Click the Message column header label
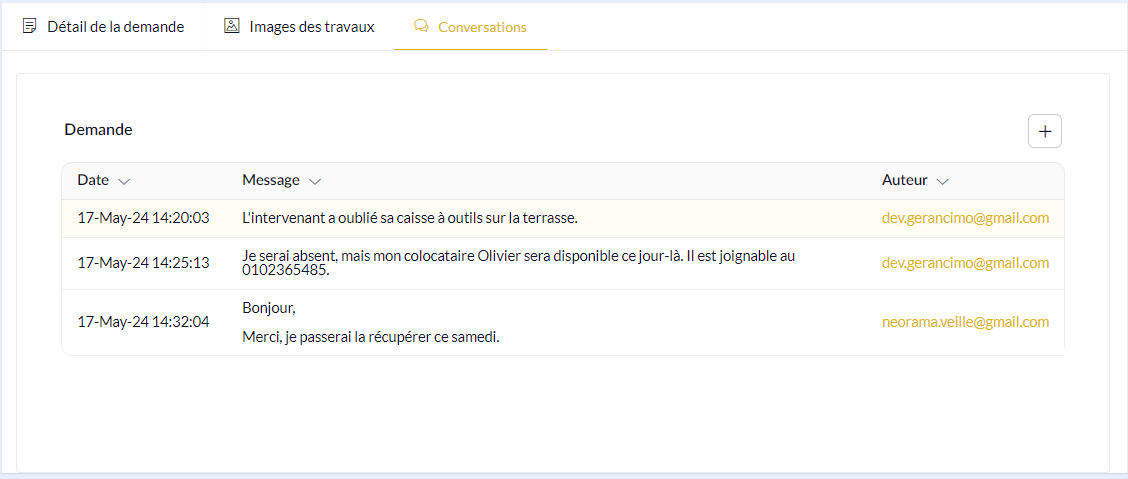Viewport: 1128px width, 479px height. tap(271, 180)
